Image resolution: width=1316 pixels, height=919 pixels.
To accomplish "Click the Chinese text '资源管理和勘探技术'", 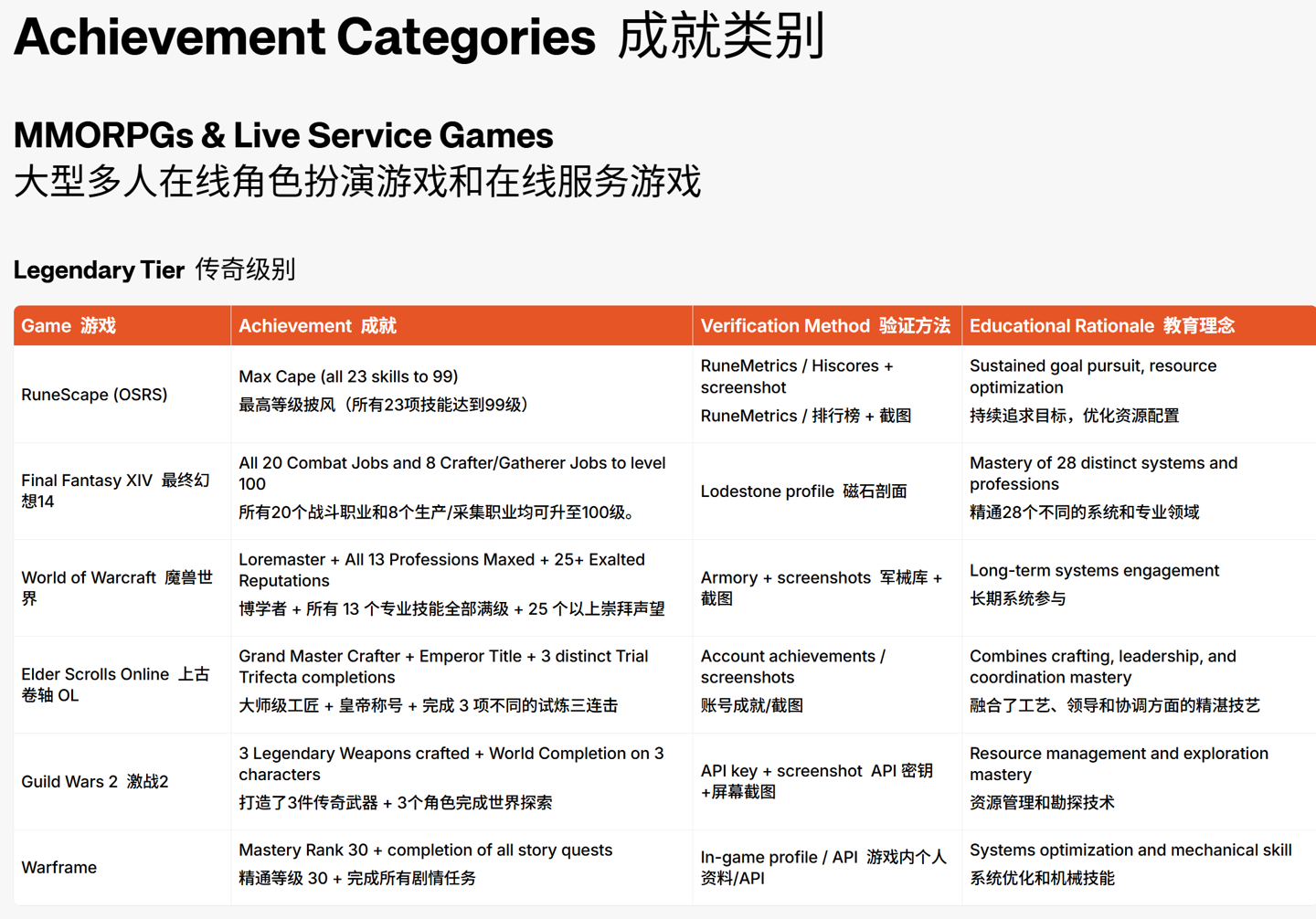I will [x=1042, y=802].
